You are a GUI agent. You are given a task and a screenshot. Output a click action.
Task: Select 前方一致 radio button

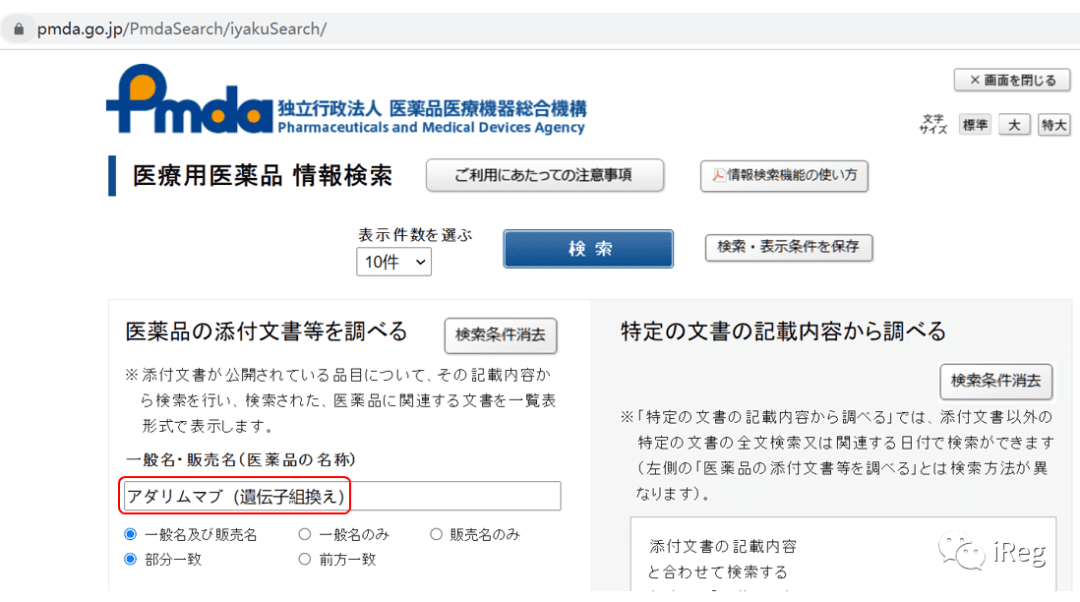304,559
